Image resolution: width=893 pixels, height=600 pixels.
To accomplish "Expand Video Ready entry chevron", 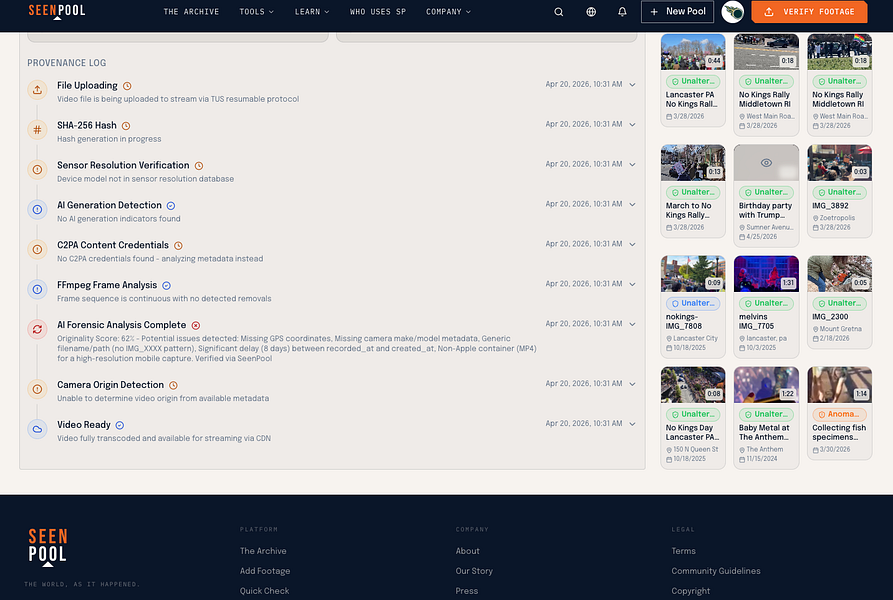I will [632, 424].
